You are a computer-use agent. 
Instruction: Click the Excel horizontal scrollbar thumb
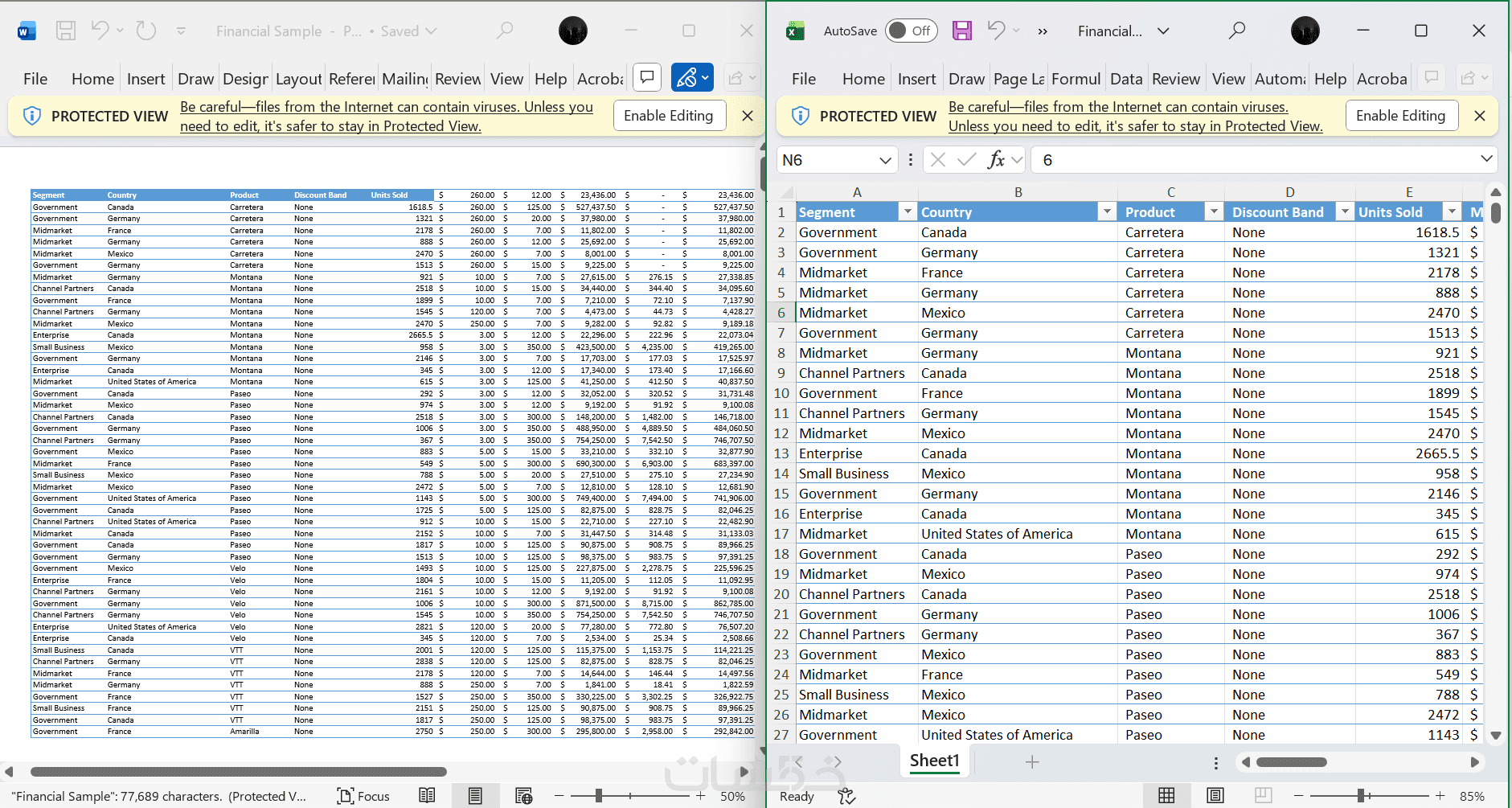tap(1291, 762)
